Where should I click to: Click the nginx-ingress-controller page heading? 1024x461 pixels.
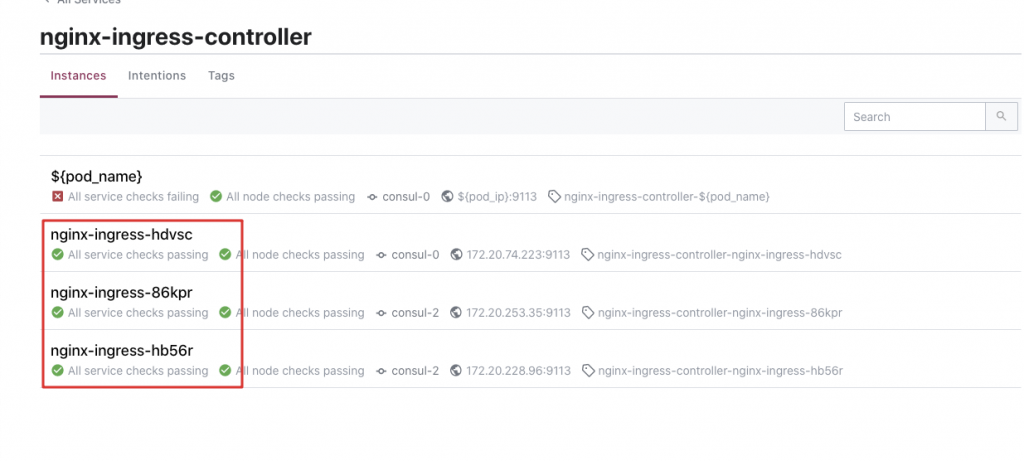click(176, 37)
